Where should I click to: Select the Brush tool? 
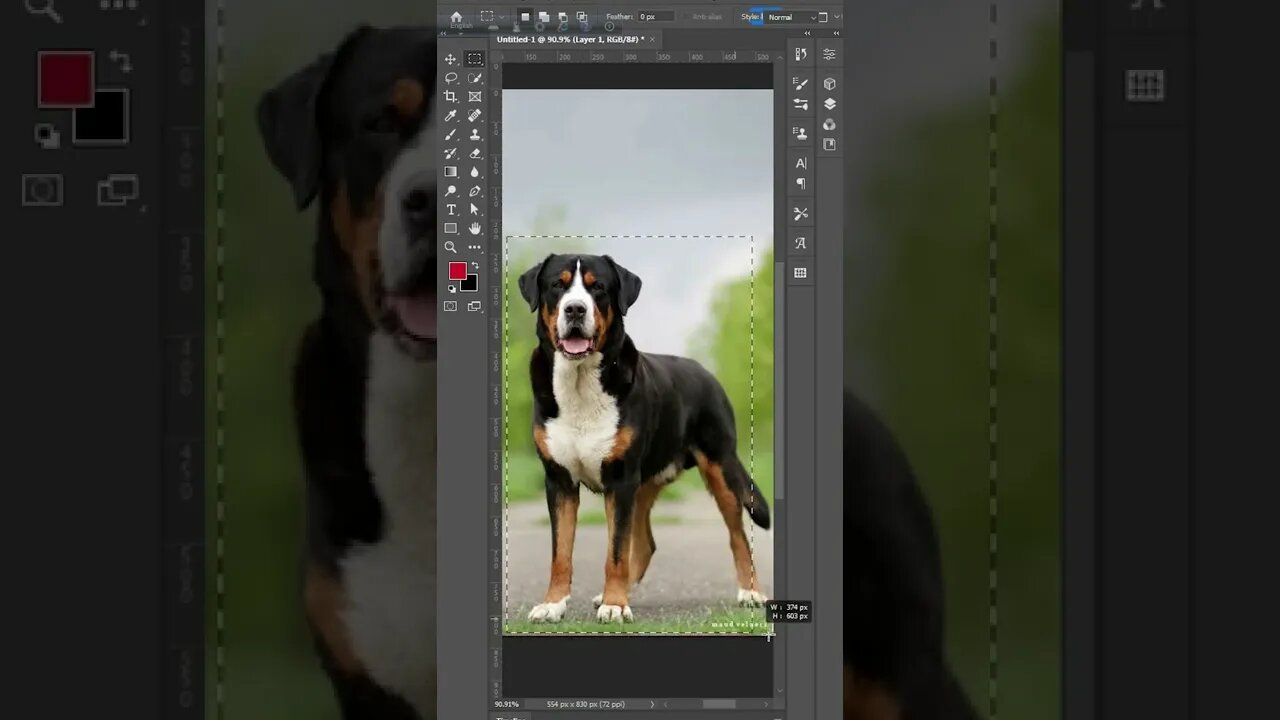451,135
